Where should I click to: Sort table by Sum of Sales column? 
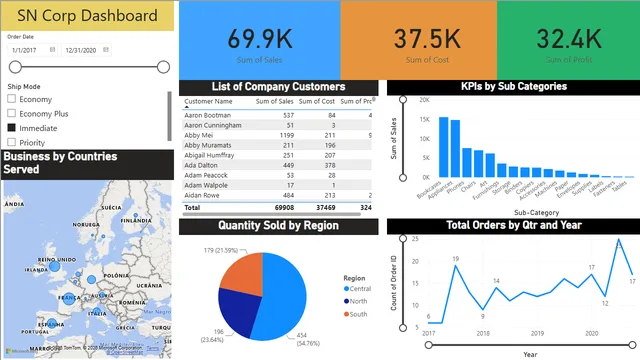coord(274,101)
